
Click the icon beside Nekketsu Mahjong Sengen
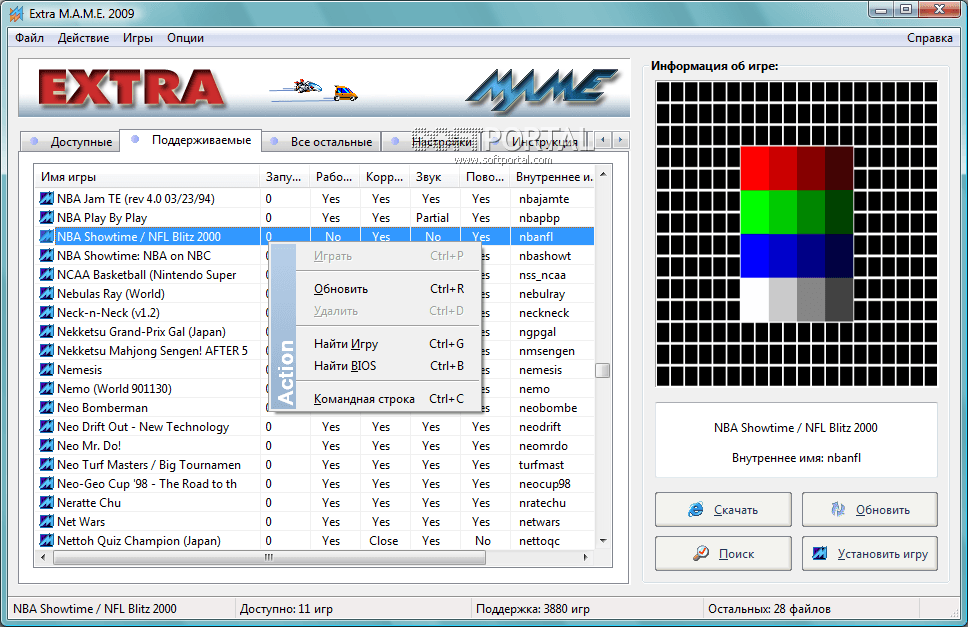coord(46,351)
